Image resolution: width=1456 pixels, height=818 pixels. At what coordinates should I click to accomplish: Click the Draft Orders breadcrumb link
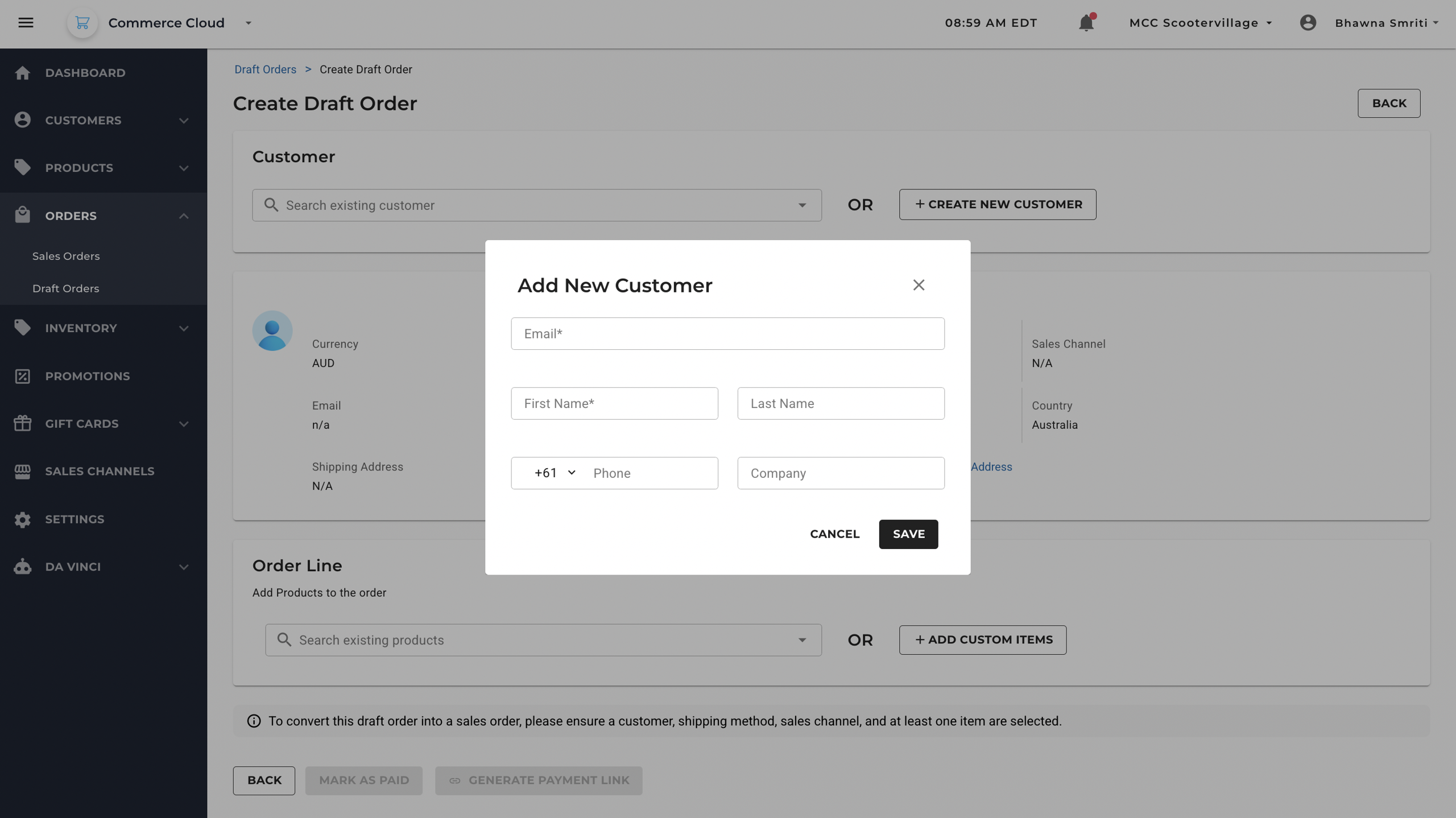click(x=265, y=69)
